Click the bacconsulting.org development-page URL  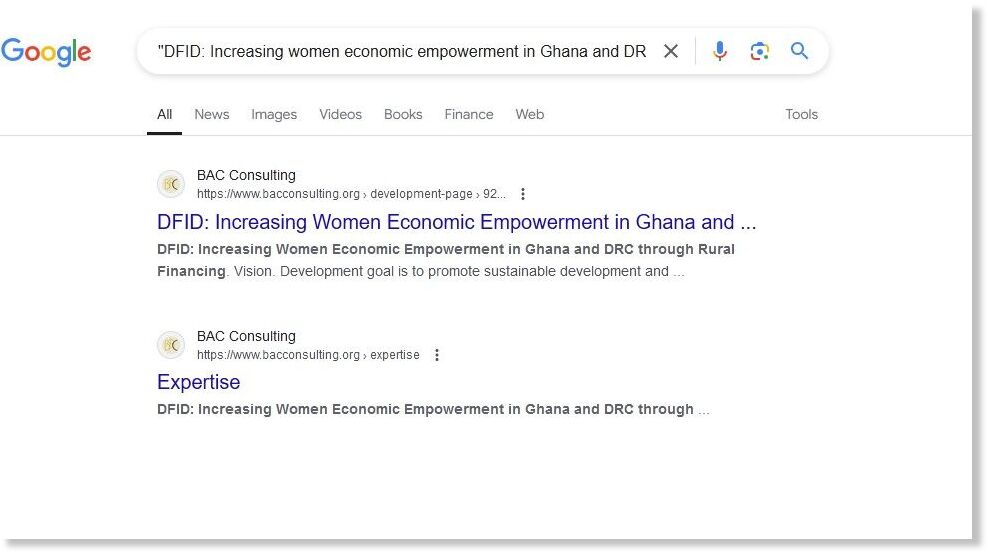pos(351,194)
